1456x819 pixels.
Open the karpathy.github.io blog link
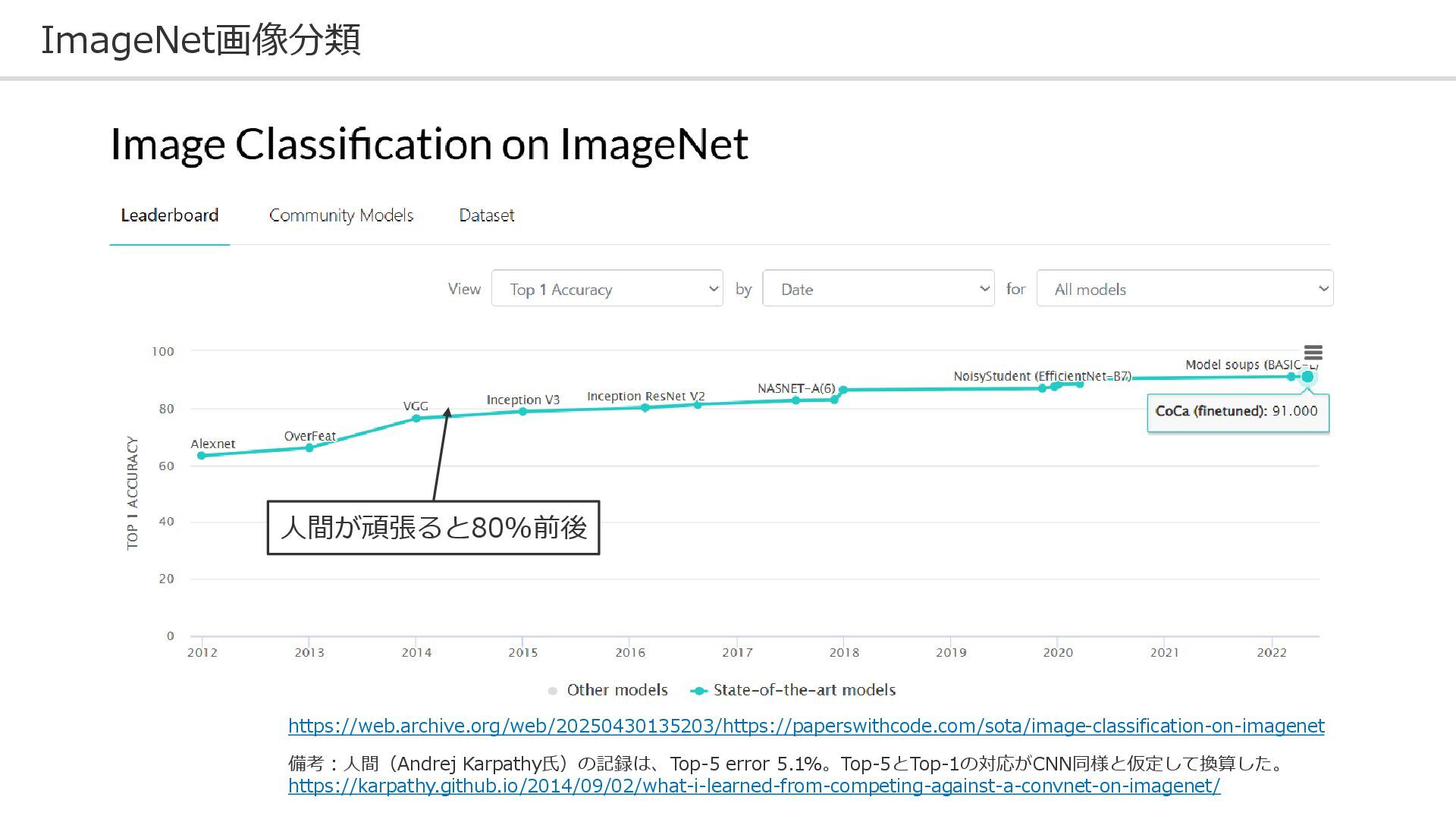[754, 786]
